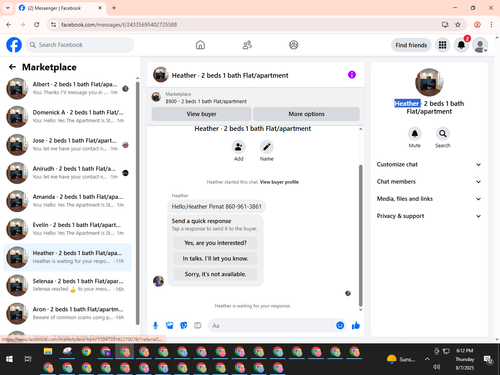Open File Explorer from taskbar
This screenshot has height=375, width=500.
[x=48, y=351]
